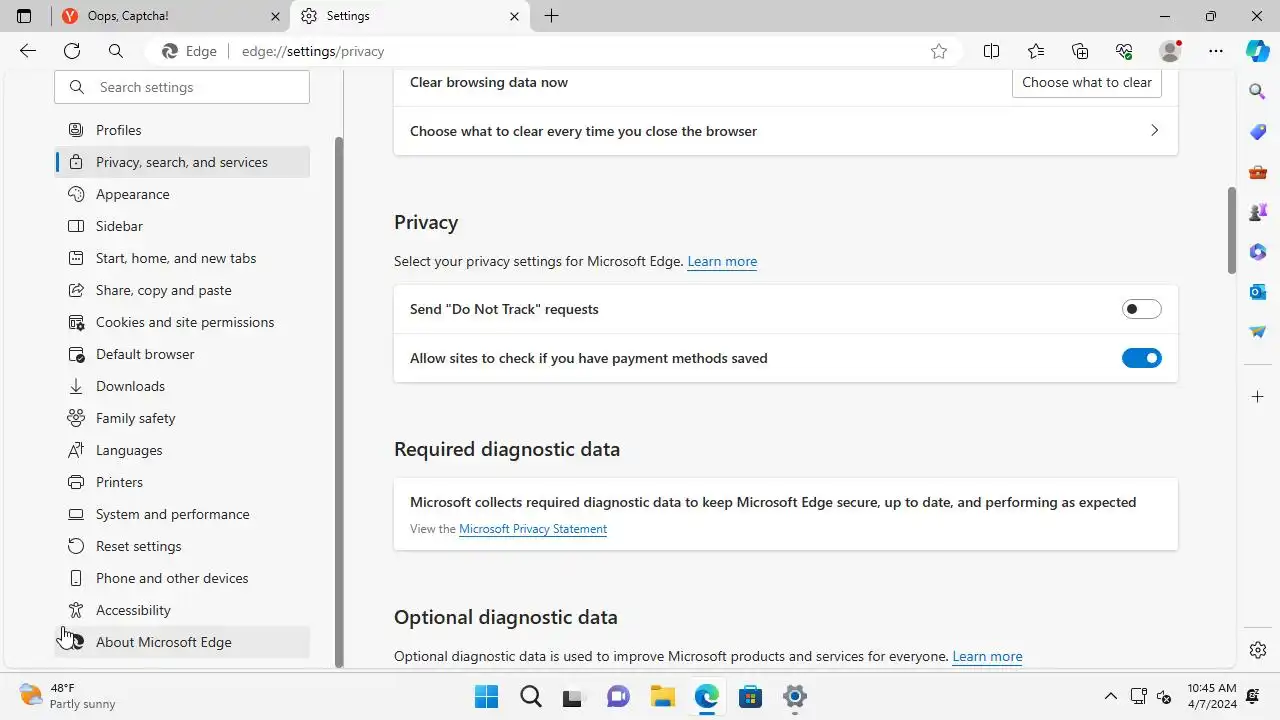This screenshot has width=1280, height=720.
Task: Open sidebar Games chess icon
Action: tap(1258, 212)
